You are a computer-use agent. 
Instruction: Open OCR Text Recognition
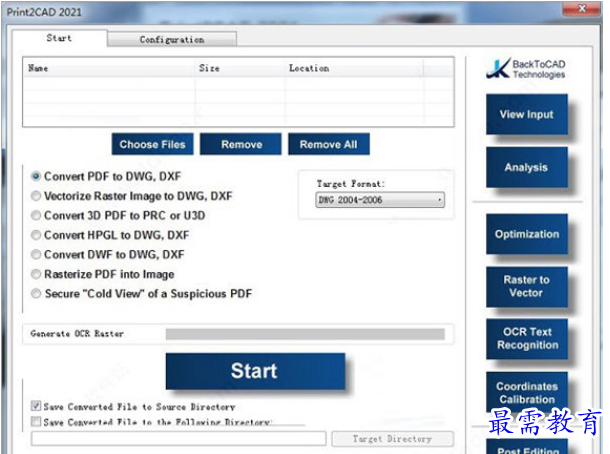click(x=527, y=338)
